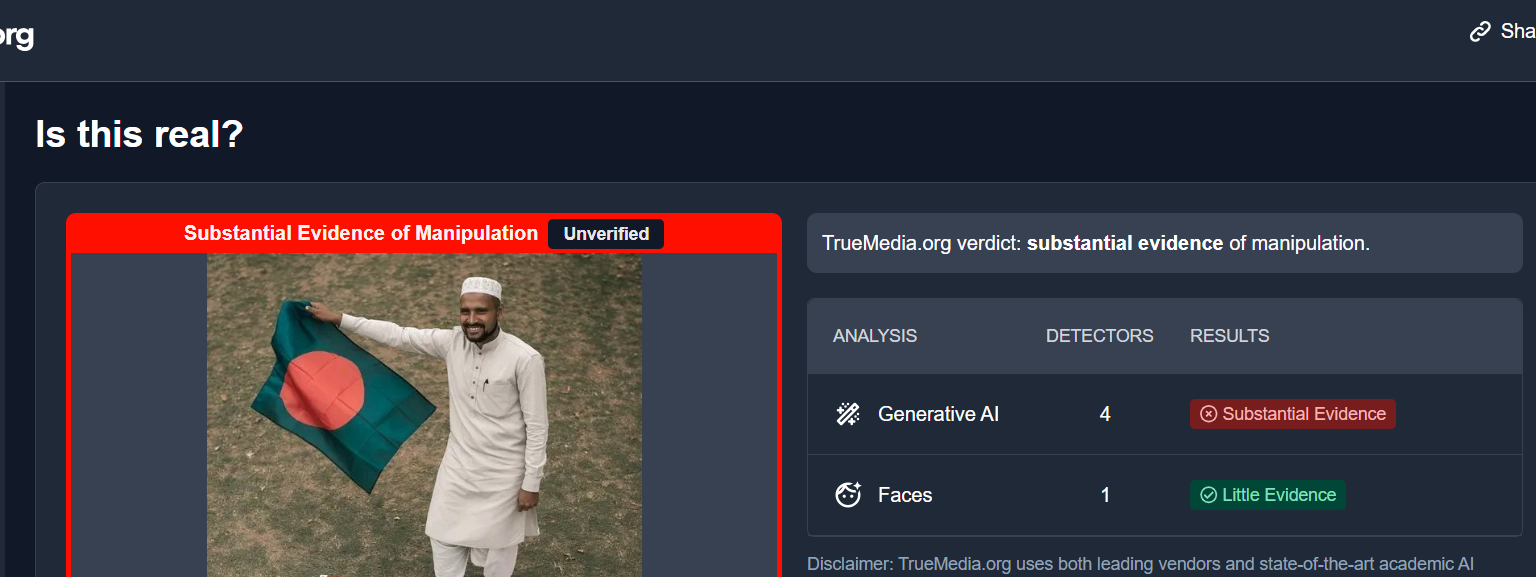Click the Share text label
This screenshot has height=577, width=1536.
pyautogui.click(x=1518, y=32)
